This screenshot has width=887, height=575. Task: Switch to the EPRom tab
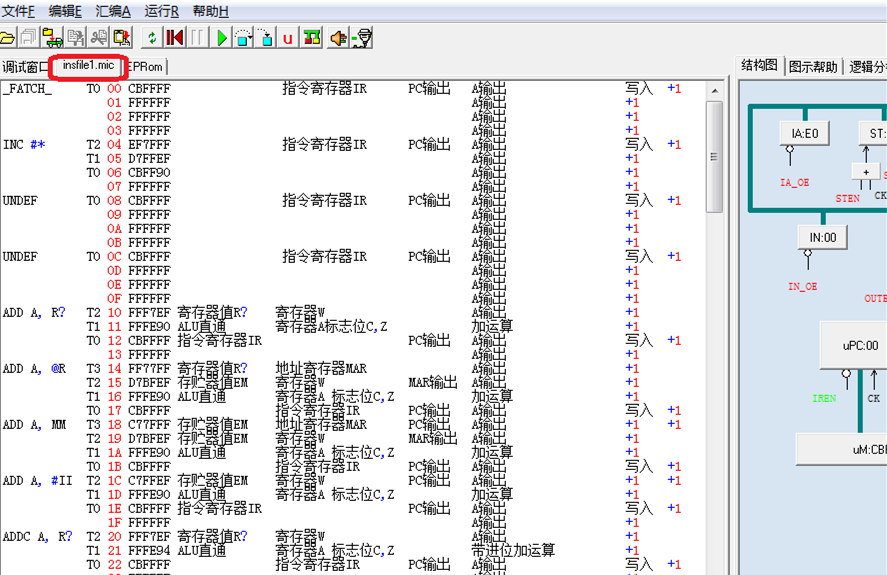pyautogui.click(x=146, y=67)
